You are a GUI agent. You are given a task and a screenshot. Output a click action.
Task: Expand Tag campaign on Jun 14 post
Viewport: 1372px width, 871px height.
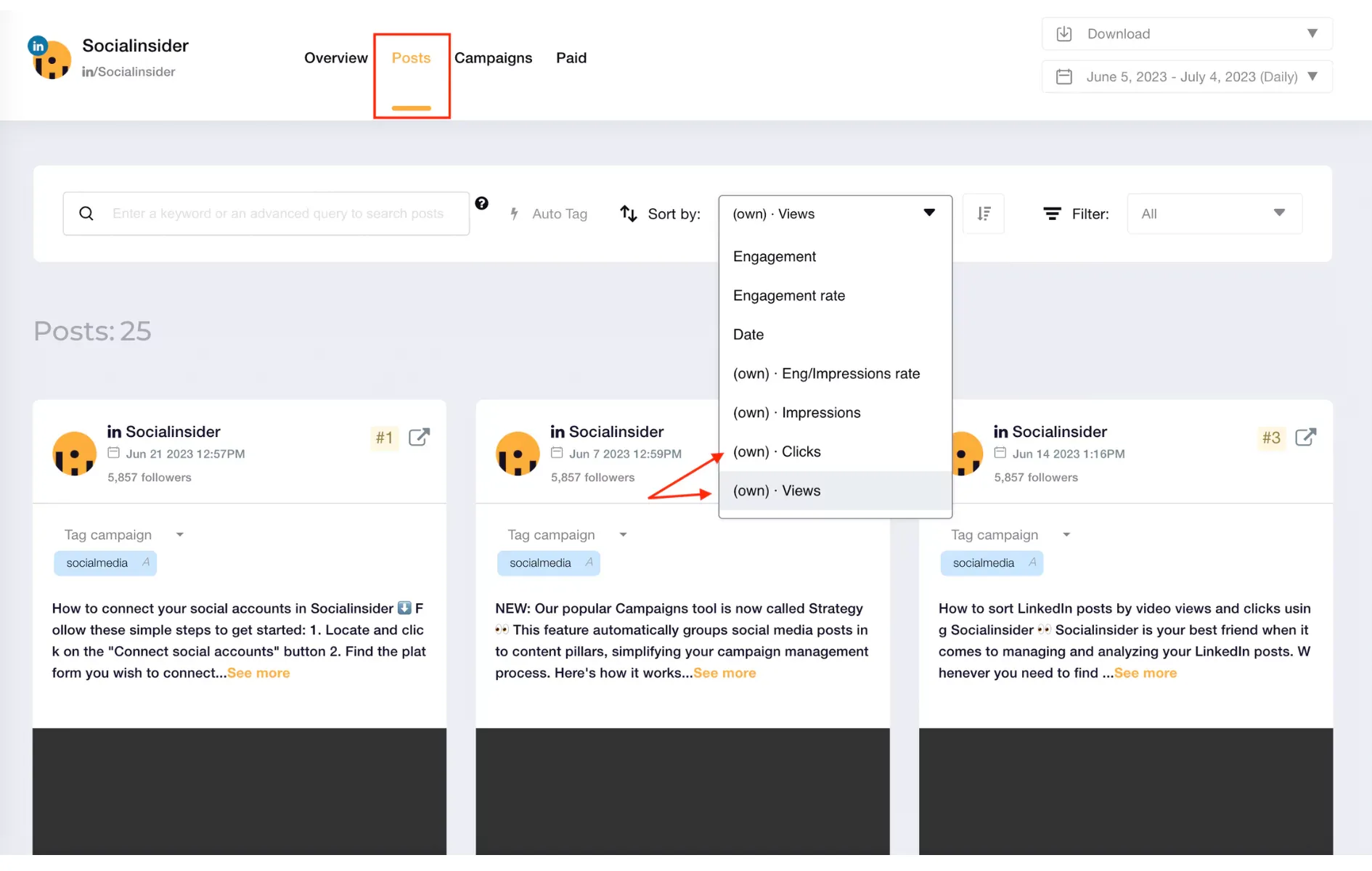pos(1010,535)
